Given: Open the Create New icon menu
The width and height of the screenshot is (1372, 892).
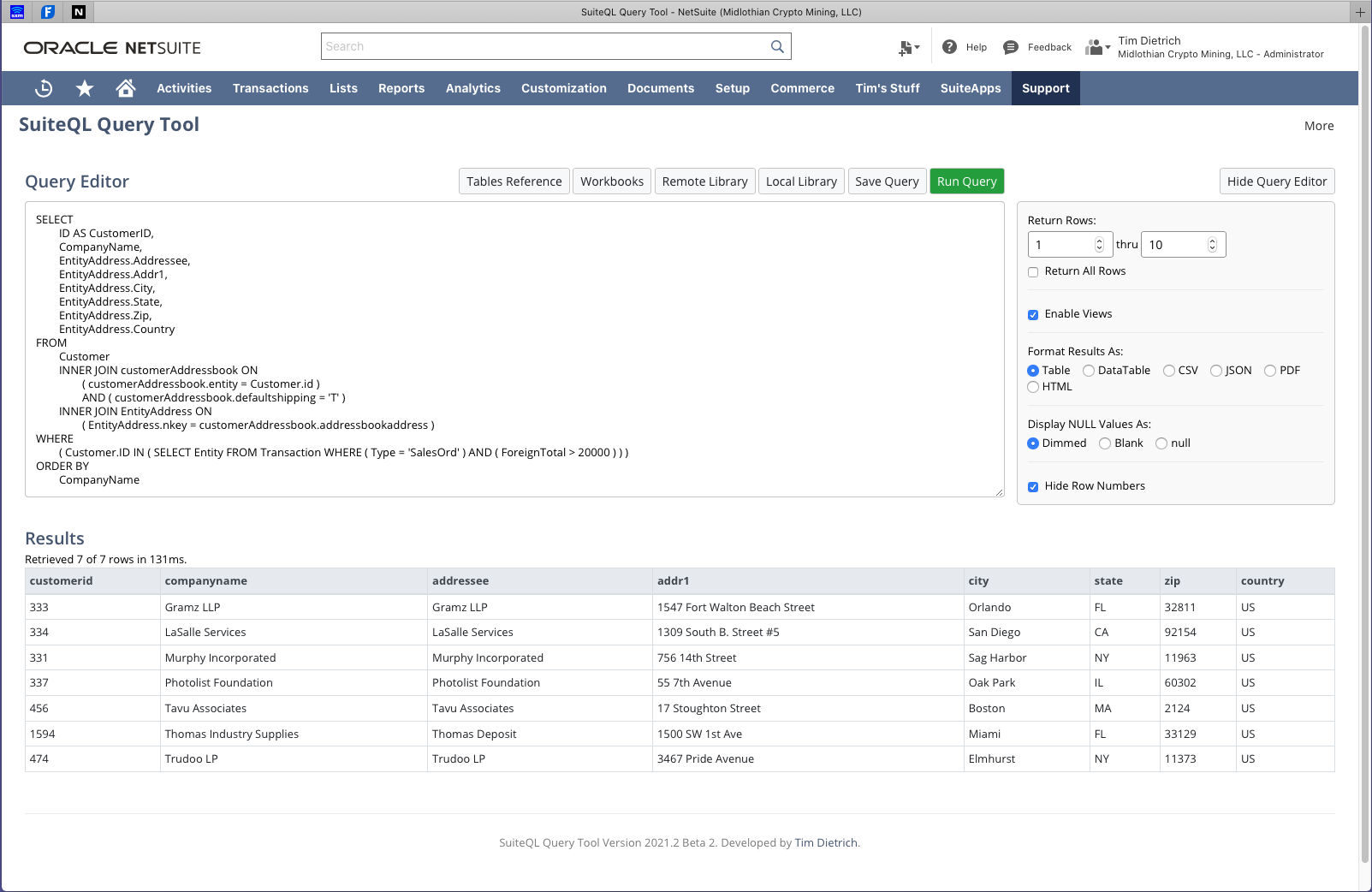Looking at the screenshot, I should pos(908,48).
